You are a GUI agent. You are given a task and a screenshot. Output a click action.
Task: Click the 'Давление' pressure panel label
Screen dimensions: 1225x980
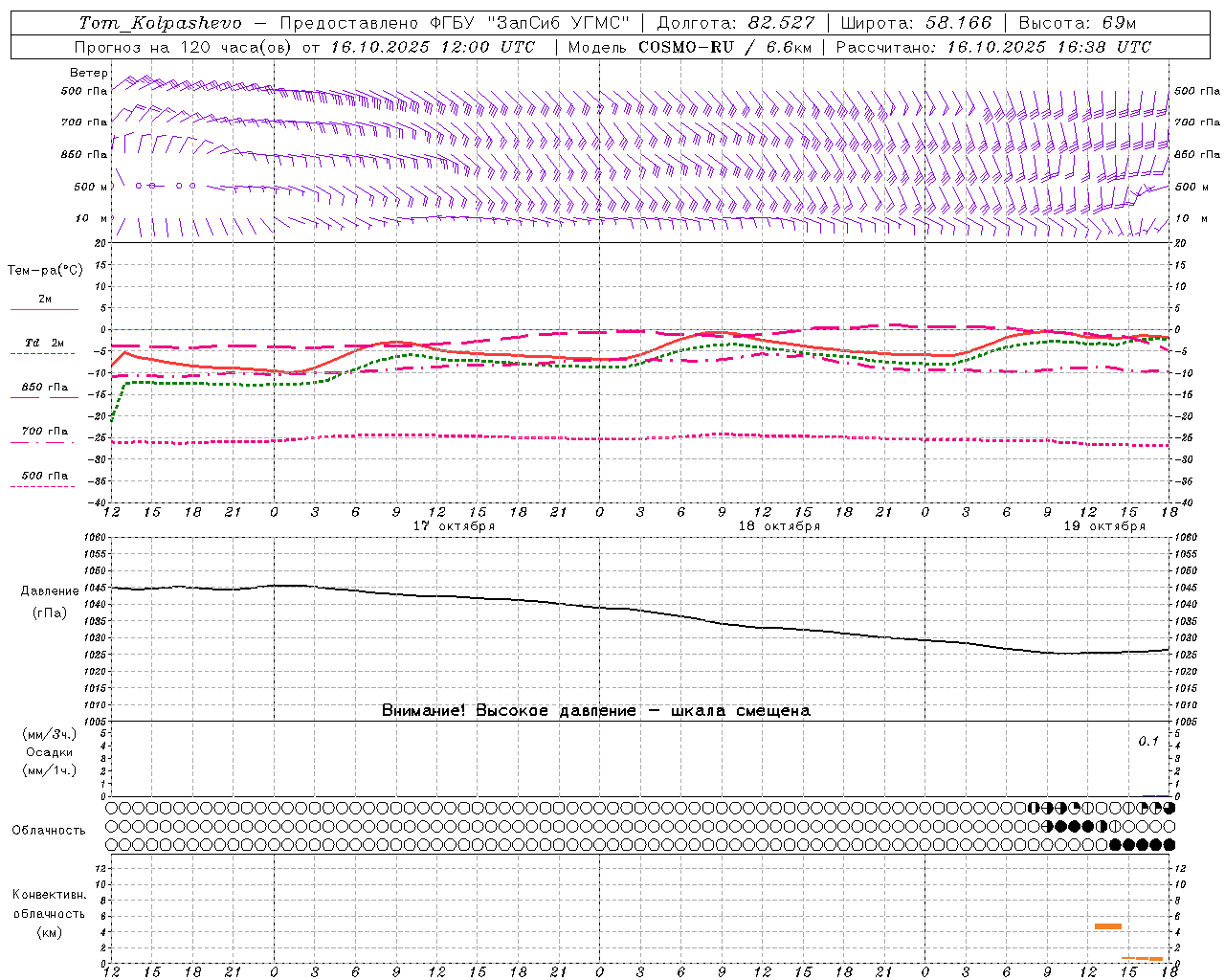[48, 591]
